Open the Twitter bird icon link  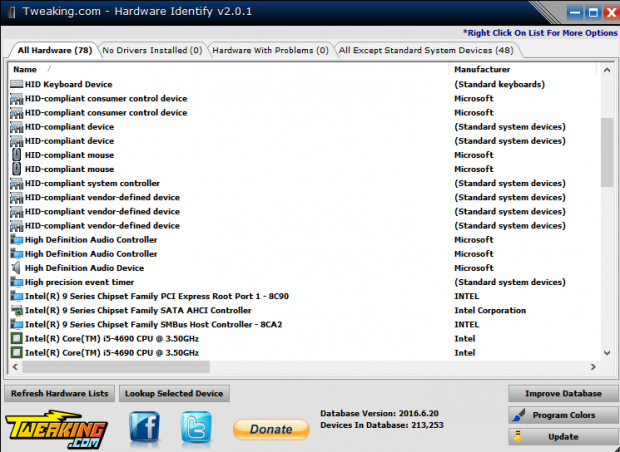[196, 427]
